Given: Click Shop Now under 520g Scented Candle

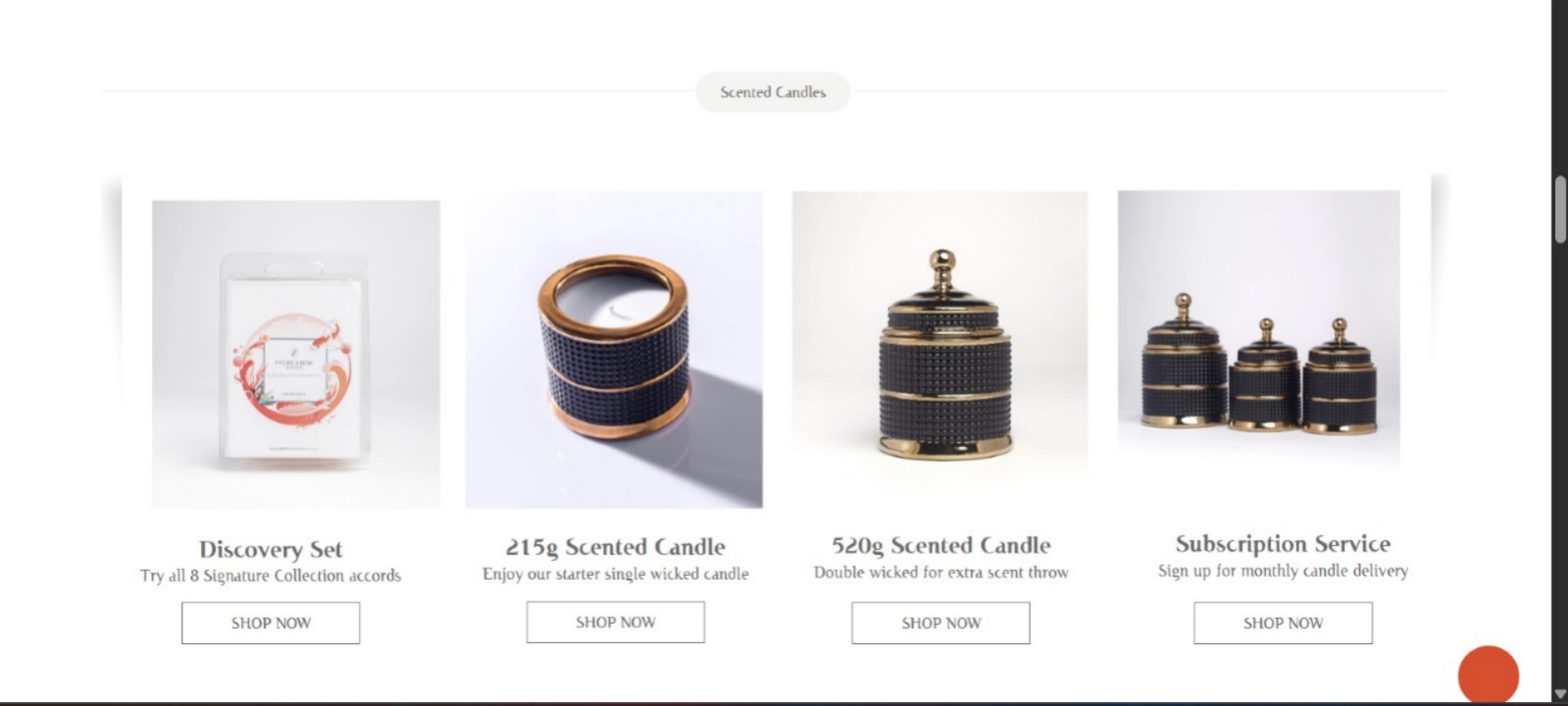Looking at the screenshot, I should (940, 623).
